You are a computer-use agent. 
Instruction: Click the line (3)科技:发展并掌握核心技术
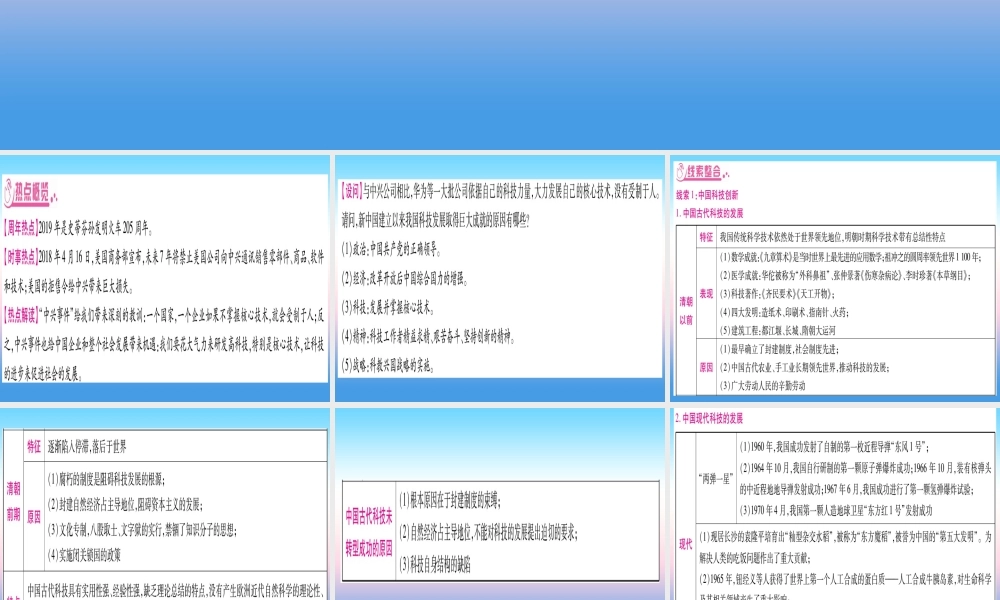pos(388,307)
